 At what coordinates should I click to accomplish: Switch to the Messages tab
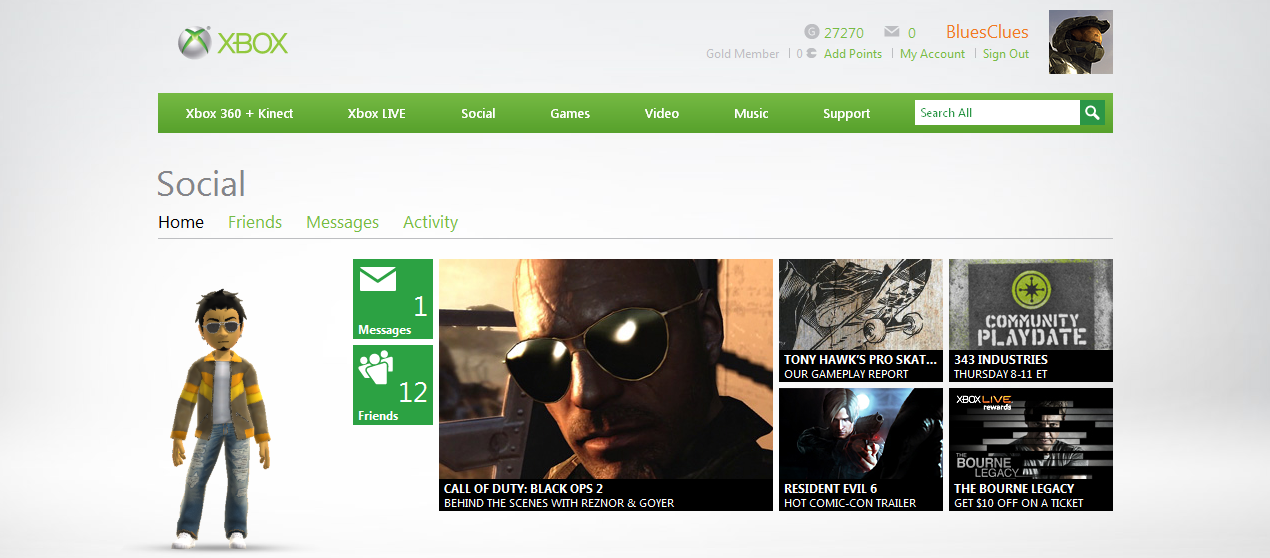[x=342, y=222]
